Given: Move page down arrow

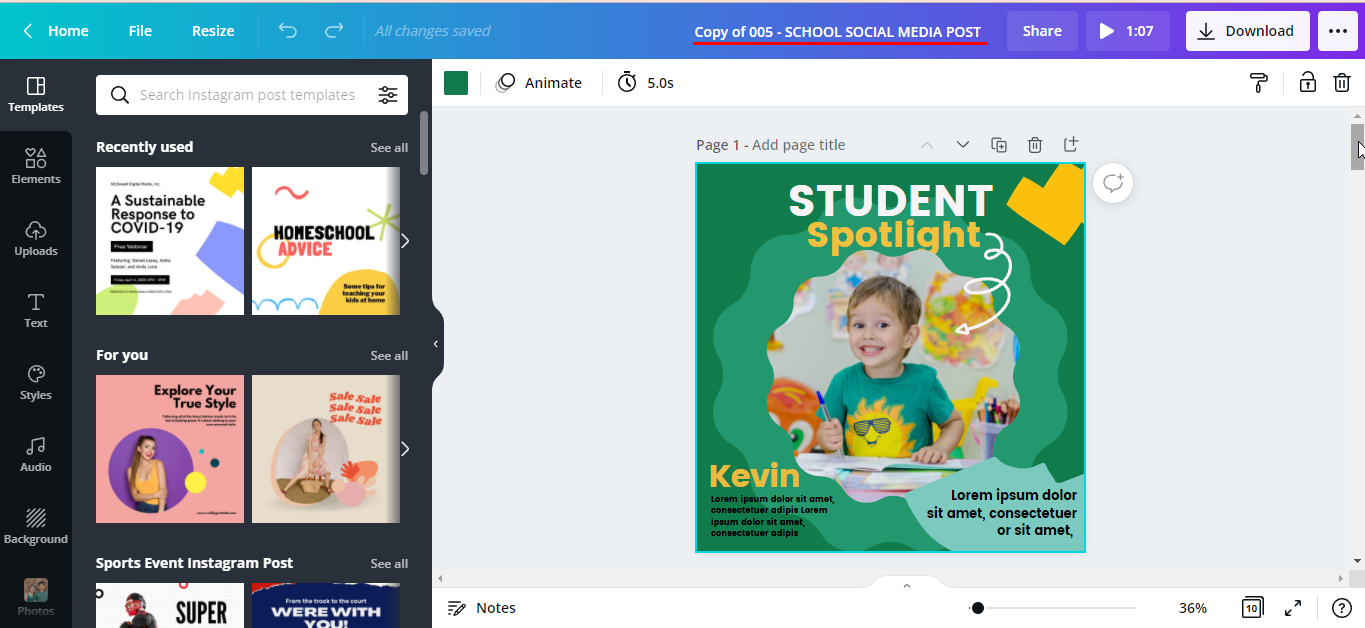Looking at the screenshot, I should [963, 145].
